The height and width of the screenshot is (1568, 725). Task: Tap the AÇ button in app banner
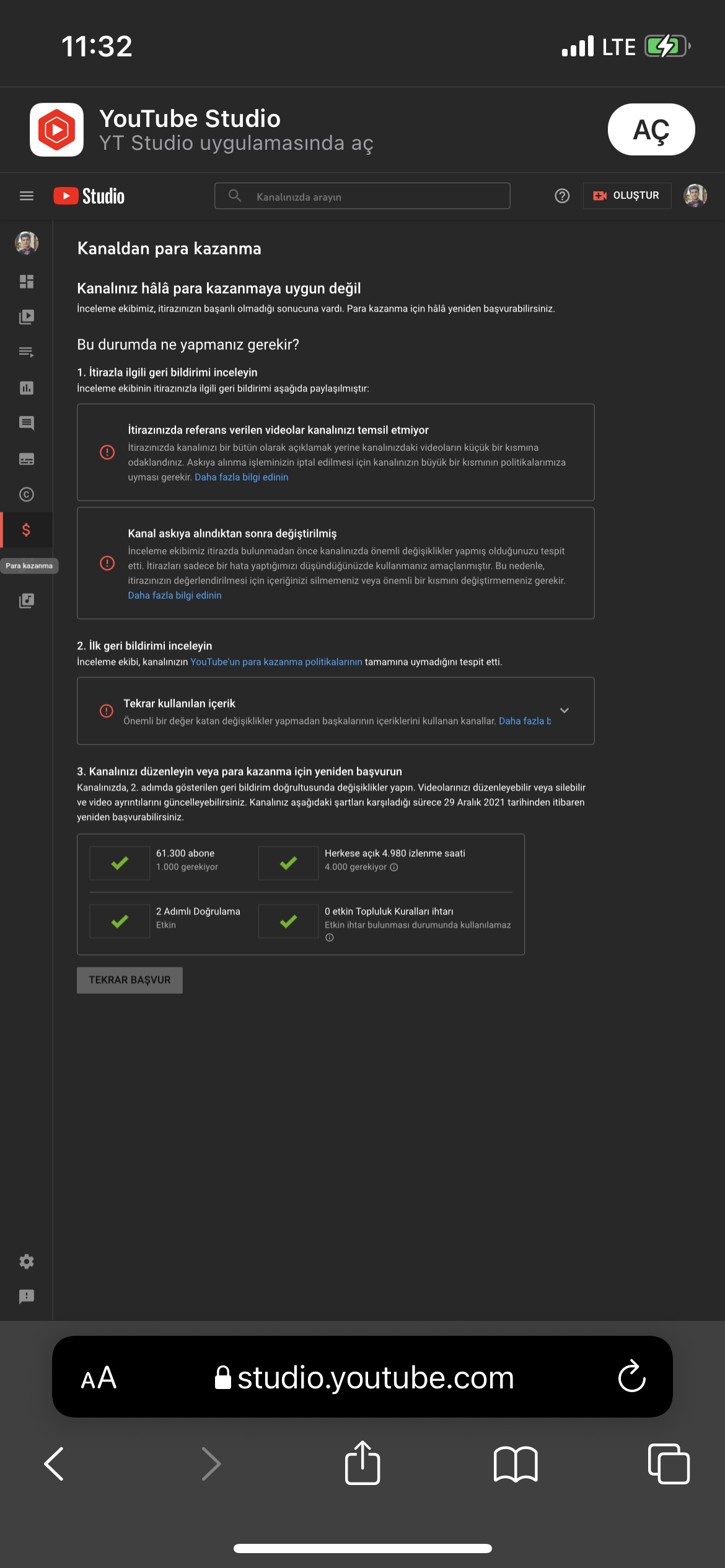point(651,129)
